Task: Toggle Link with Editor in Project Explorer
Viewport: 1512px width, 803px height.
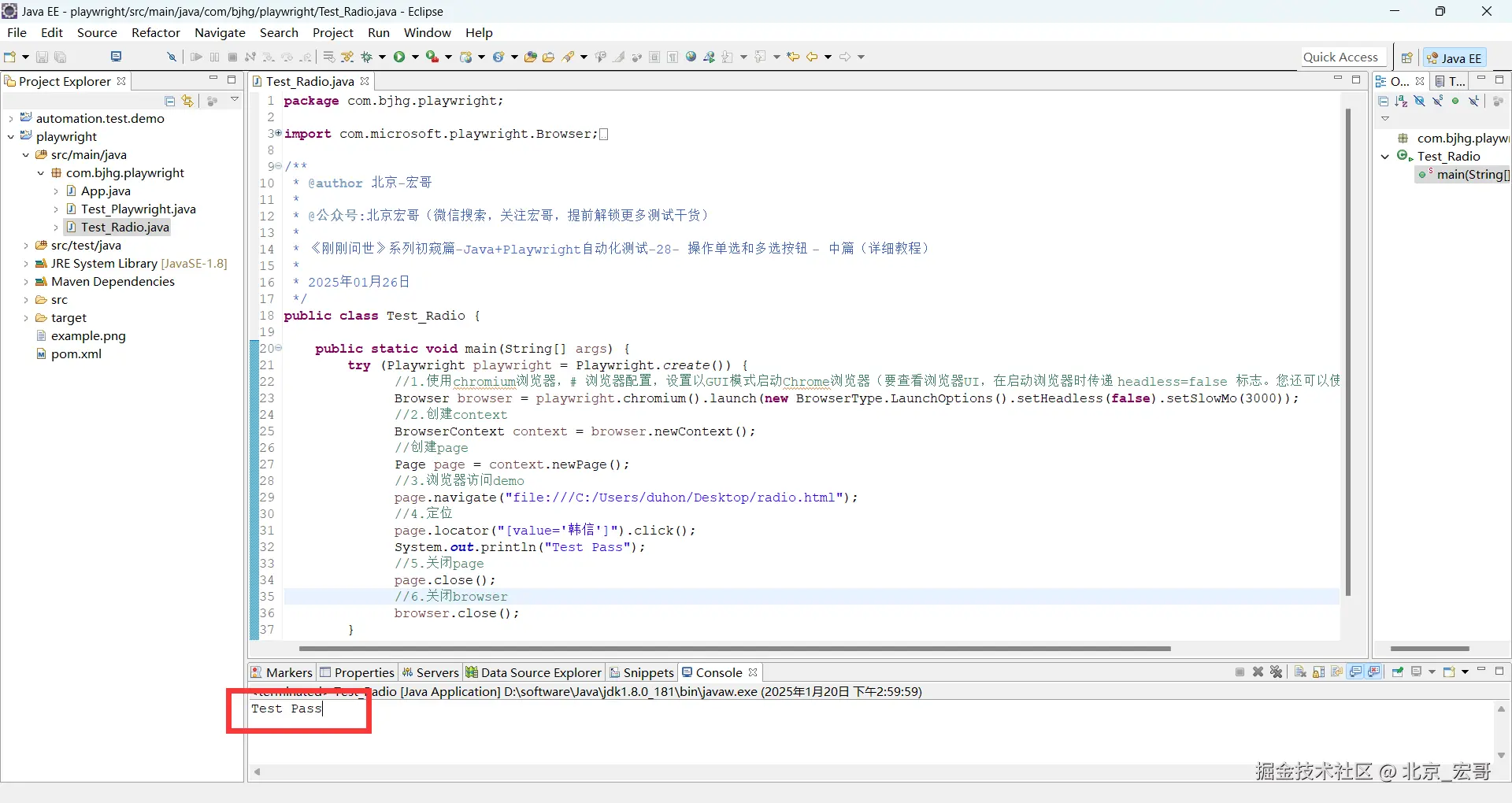Action: pos(187,101)
